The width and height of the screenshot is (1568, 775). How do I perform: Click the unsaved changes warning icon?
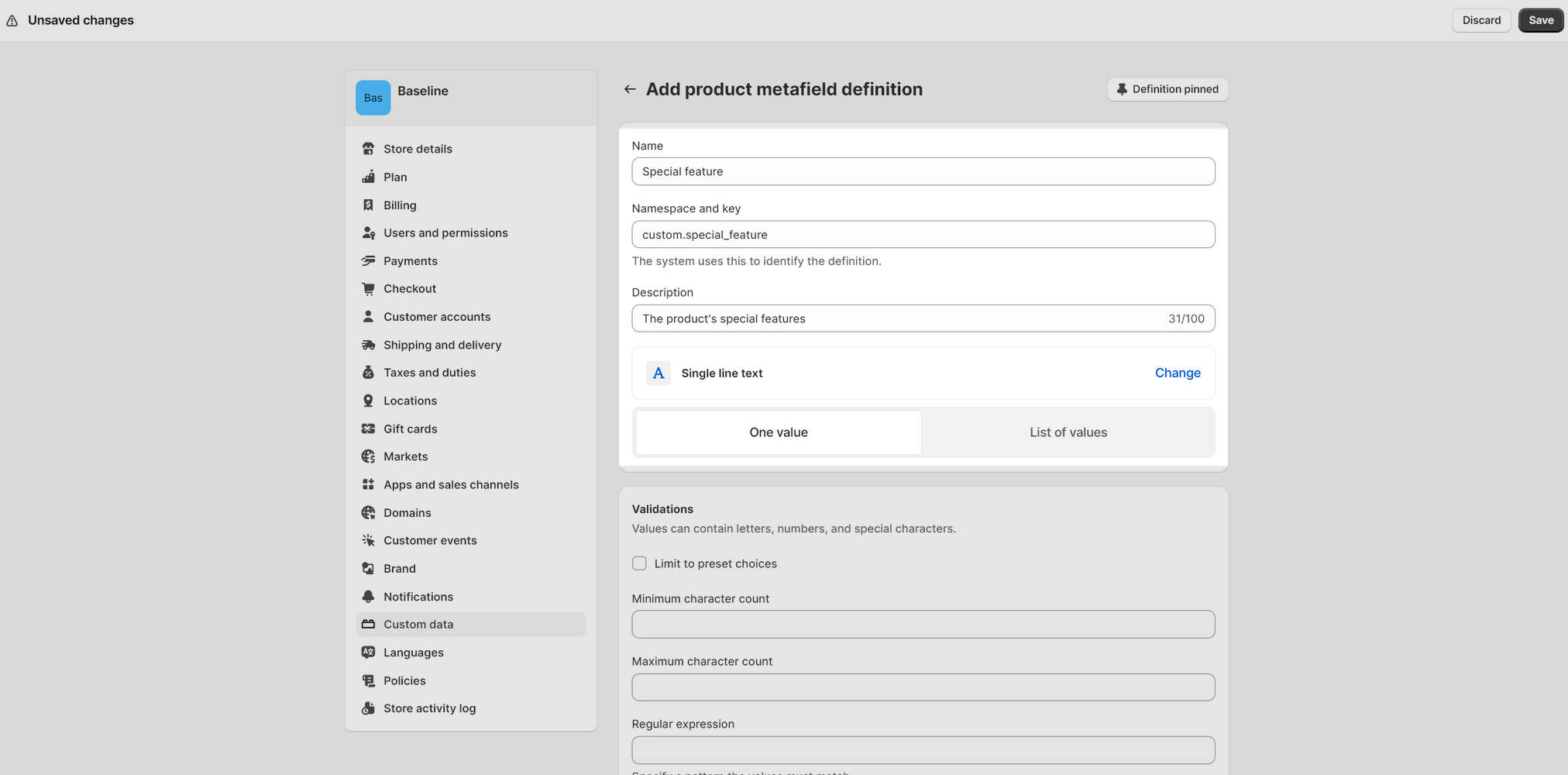click(x=12, y=20)
